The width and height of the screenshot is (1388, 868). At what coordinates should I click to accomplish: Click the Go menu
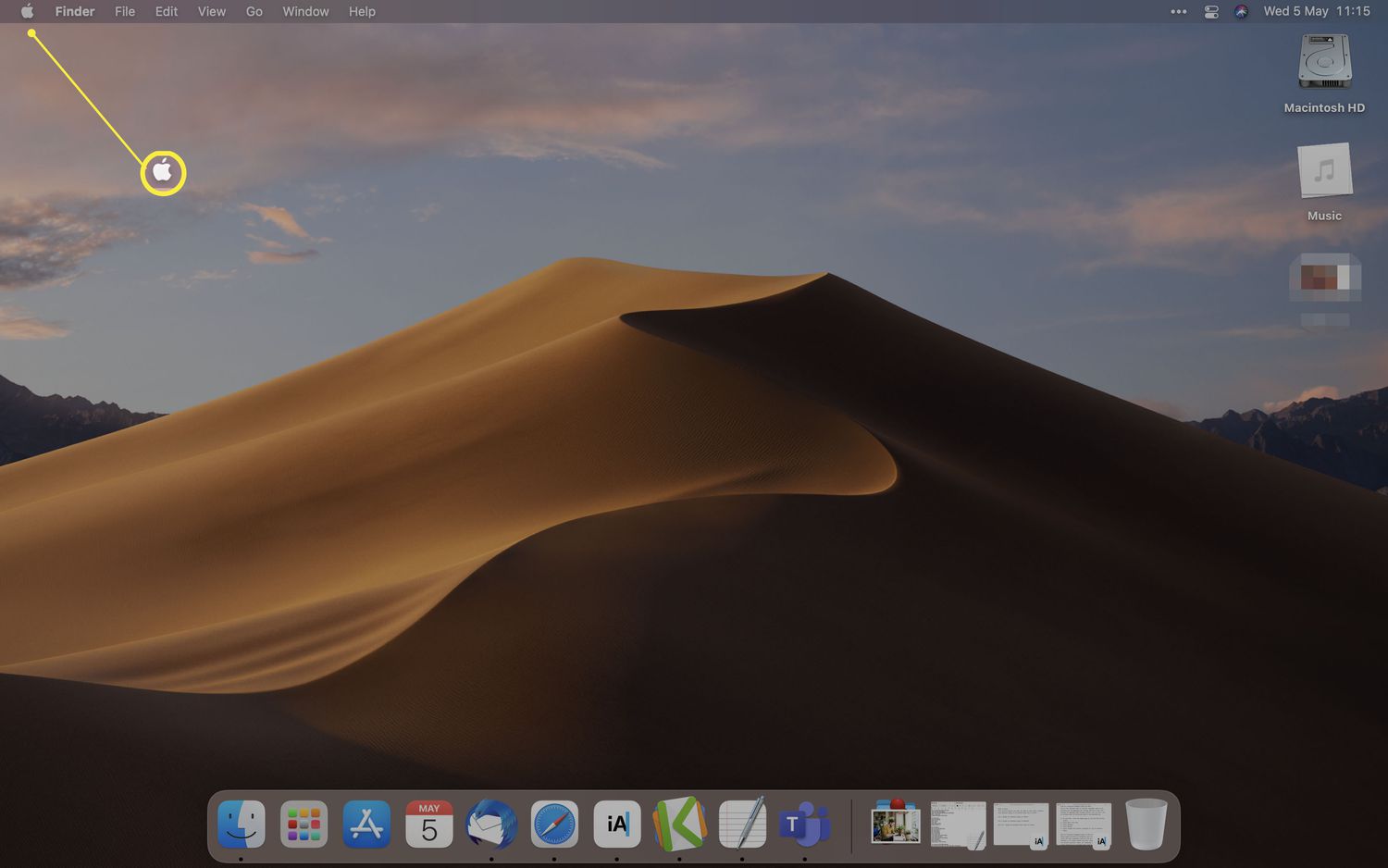pyautogui.click(x=254, y=11)
